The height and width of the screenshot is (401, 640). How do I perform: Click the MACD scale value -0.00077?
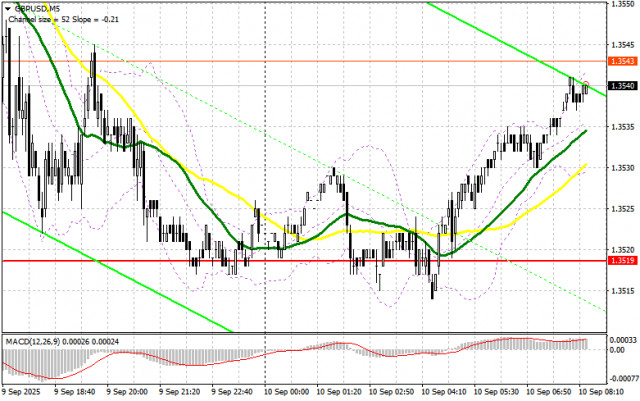coord(622,379)
